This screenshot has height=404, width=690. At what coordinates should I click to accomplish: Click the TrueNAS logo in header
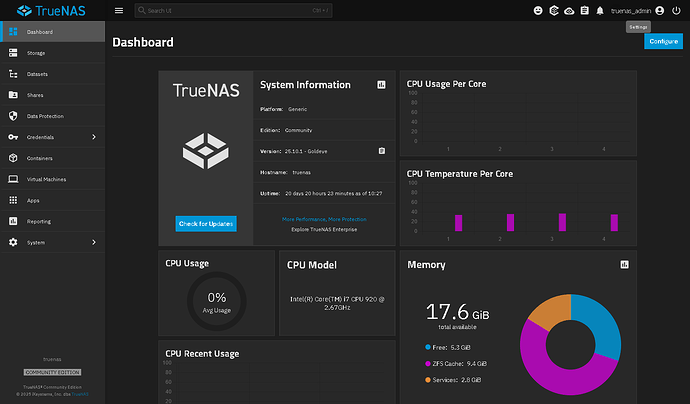(x=51, y=11)
